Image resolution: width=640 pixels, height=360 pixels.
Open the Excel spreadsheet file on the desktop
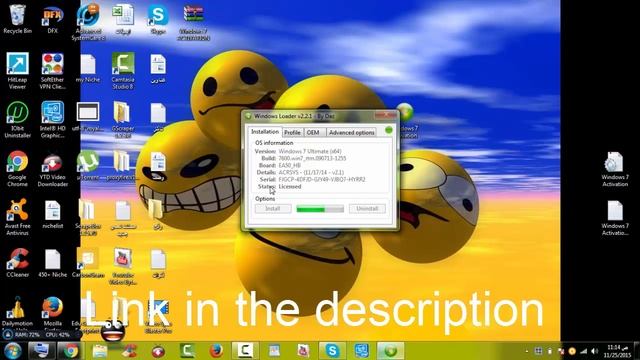tap(123, 19)
